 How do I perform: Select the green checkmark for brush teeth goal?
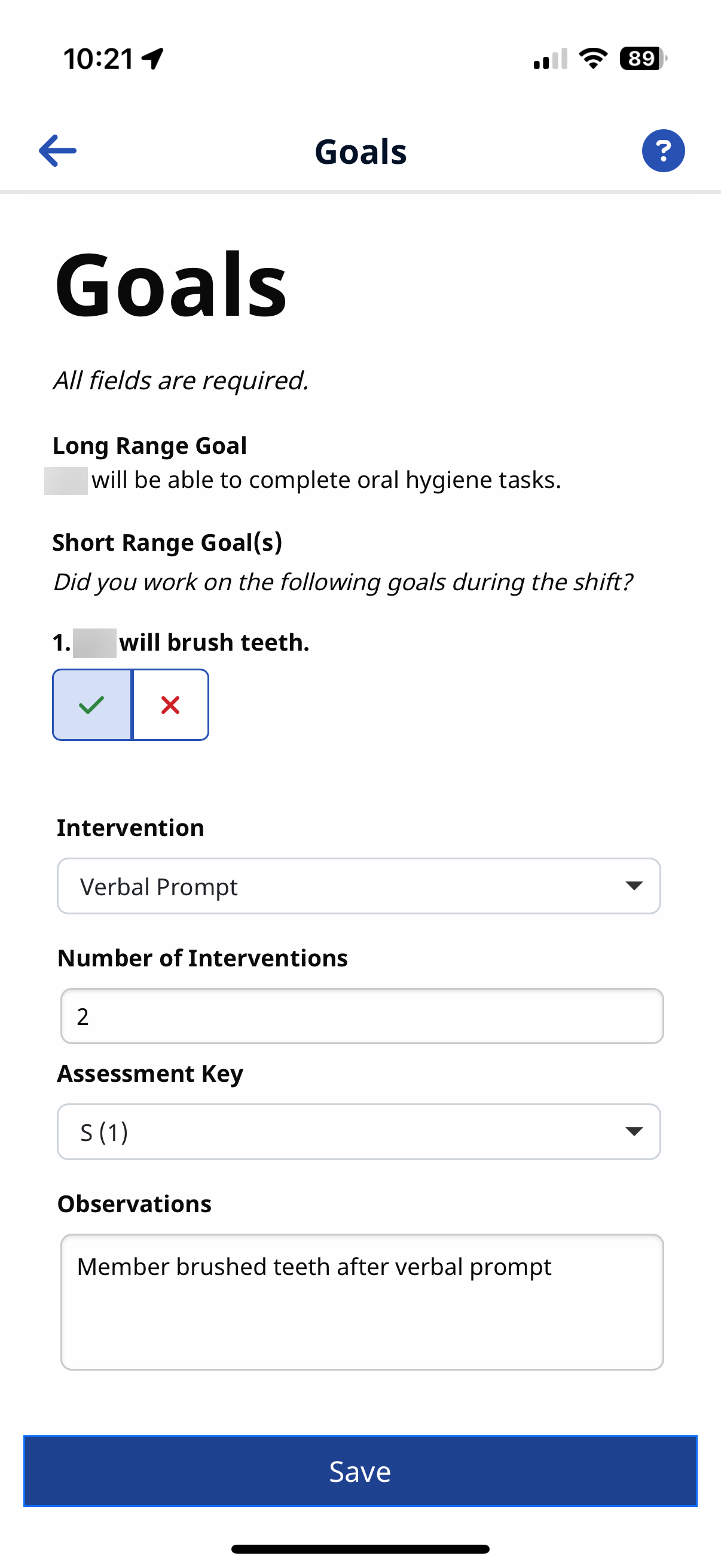[92, 705]
